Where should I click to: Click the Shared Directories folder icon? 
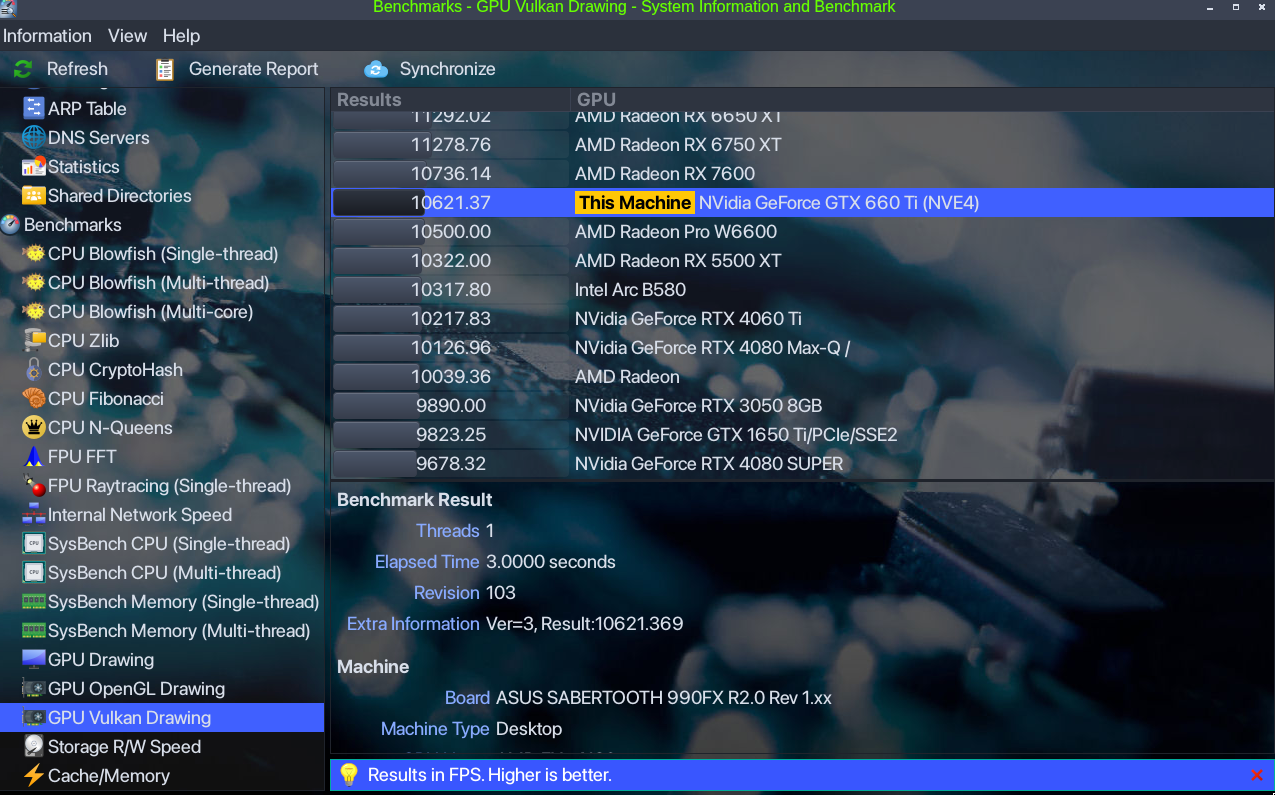point(34,195)
